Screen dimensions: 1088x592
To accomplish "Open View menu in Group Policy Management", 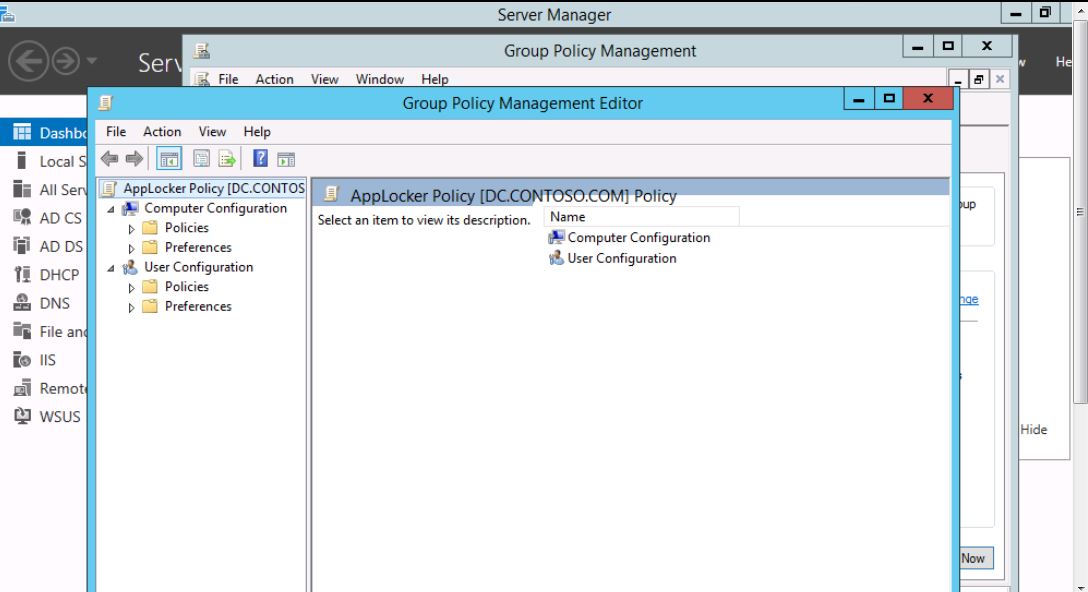I will tap(324, 79).
